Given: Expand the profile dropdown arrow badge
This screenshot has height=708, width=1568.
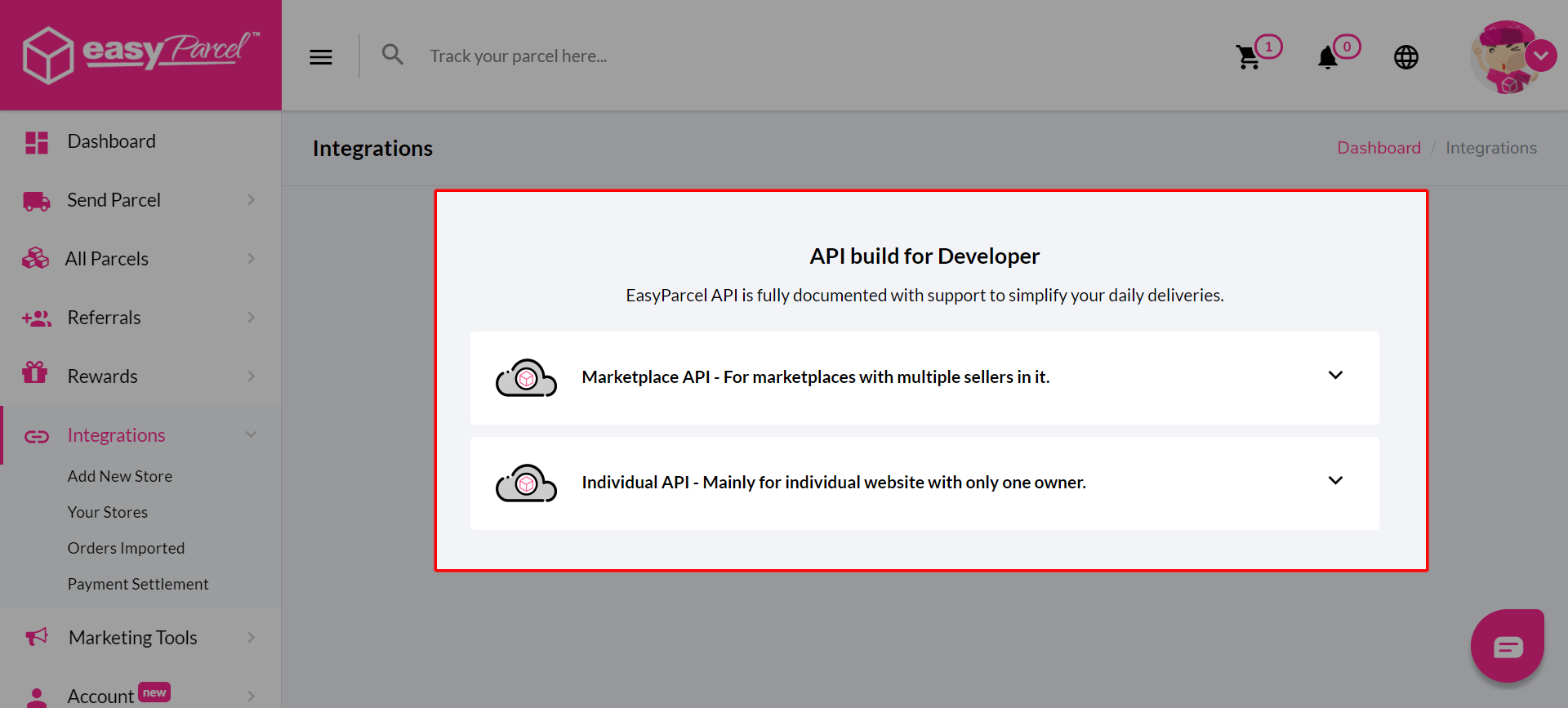Looking at the screenshot, I should pyautogui.click(x=1541, y=56).
